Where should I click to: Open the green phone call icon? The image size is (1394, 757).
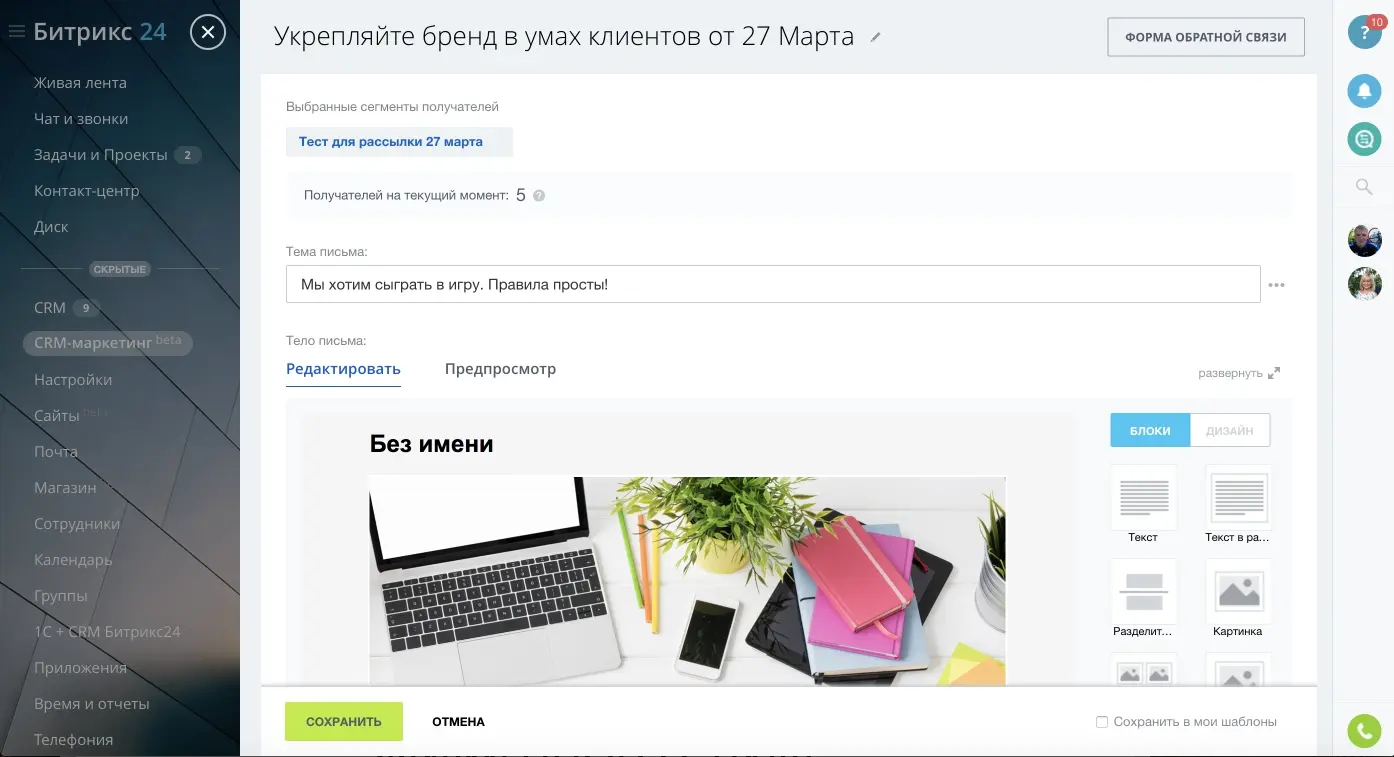tap(1364, 731)
